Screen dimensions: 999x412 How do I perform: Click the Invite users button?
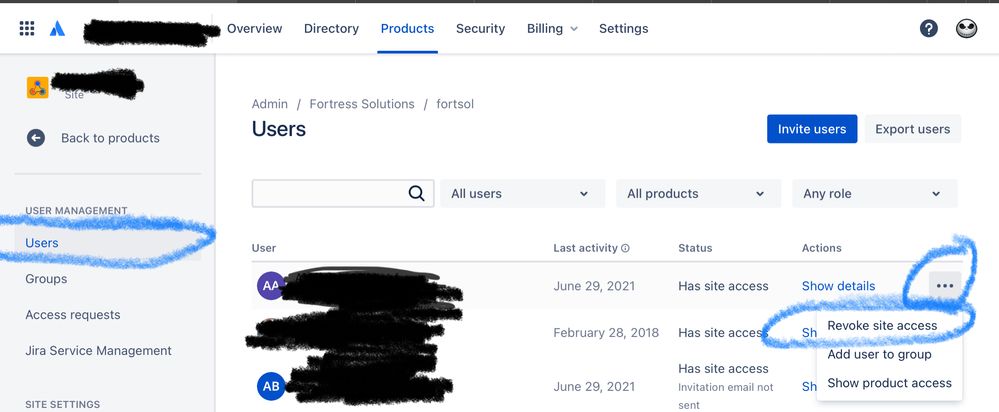tap(812, 129)
